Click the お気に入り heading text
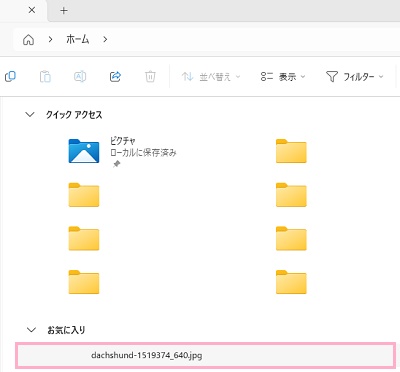Viewport: 400px width, 372px height. (66, 330)
